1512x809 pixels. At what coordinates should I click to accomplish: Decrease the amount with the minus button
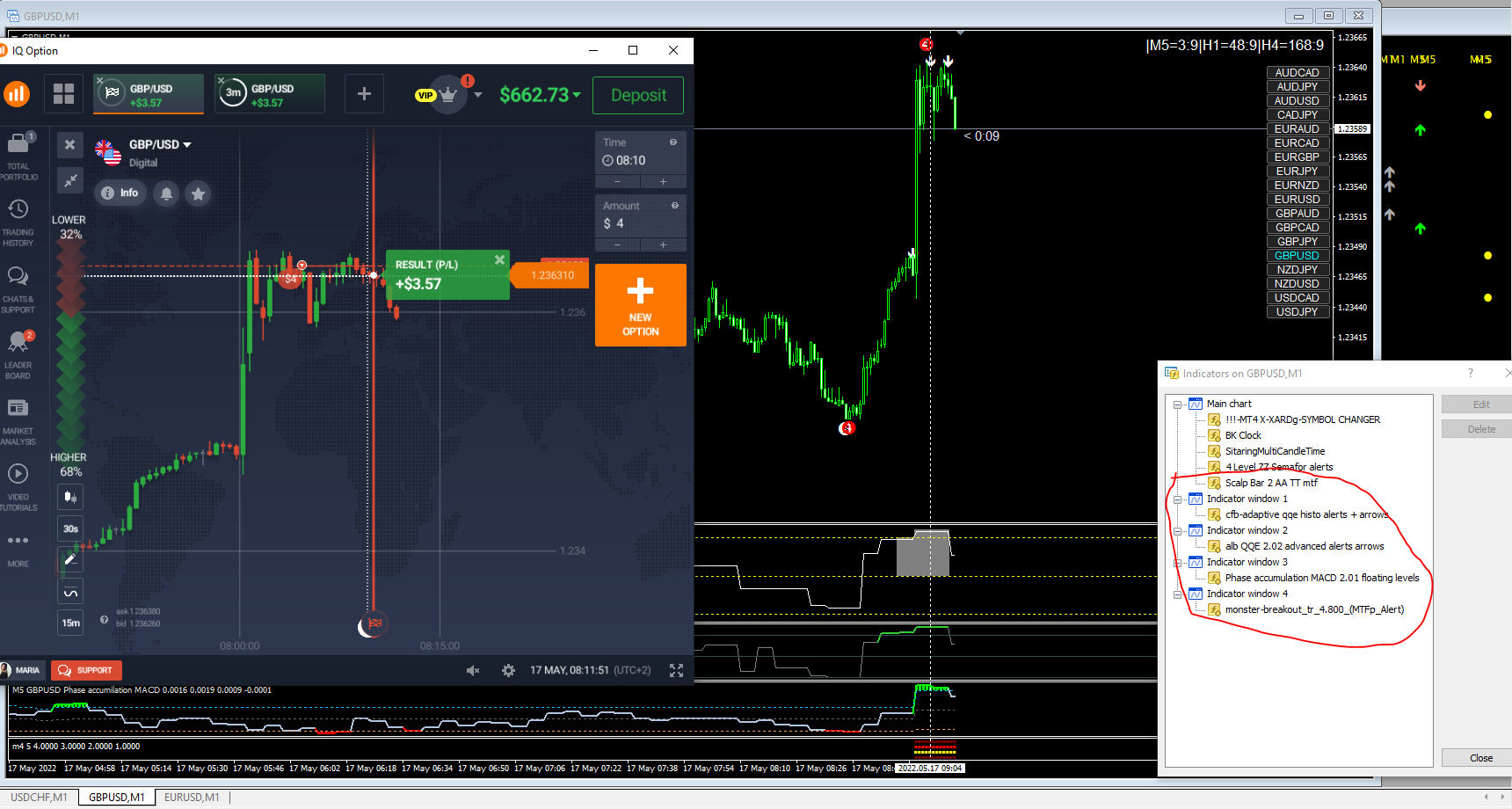pyautogui.click(x=617, y=245)
